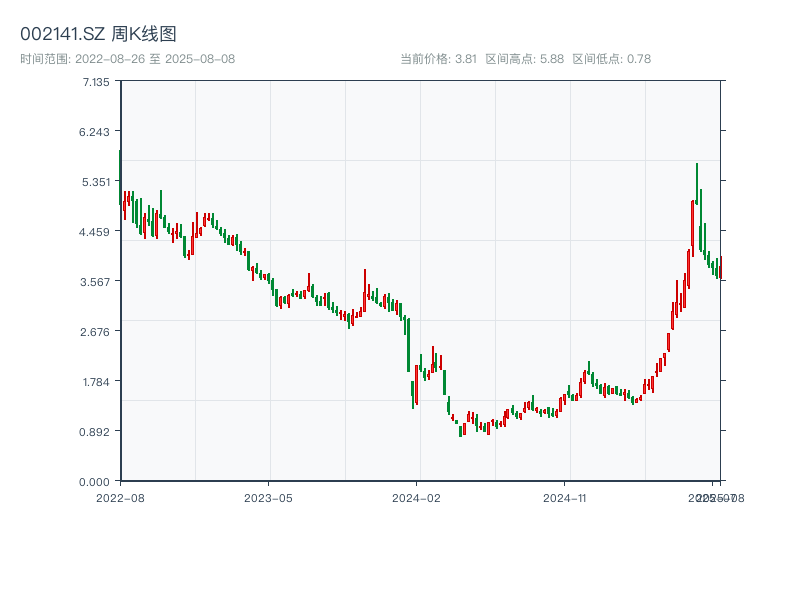This screenshot has width=800, height=600.
Task: Click the tallest green candle at the 2025 peak
Action: point(697,185)
